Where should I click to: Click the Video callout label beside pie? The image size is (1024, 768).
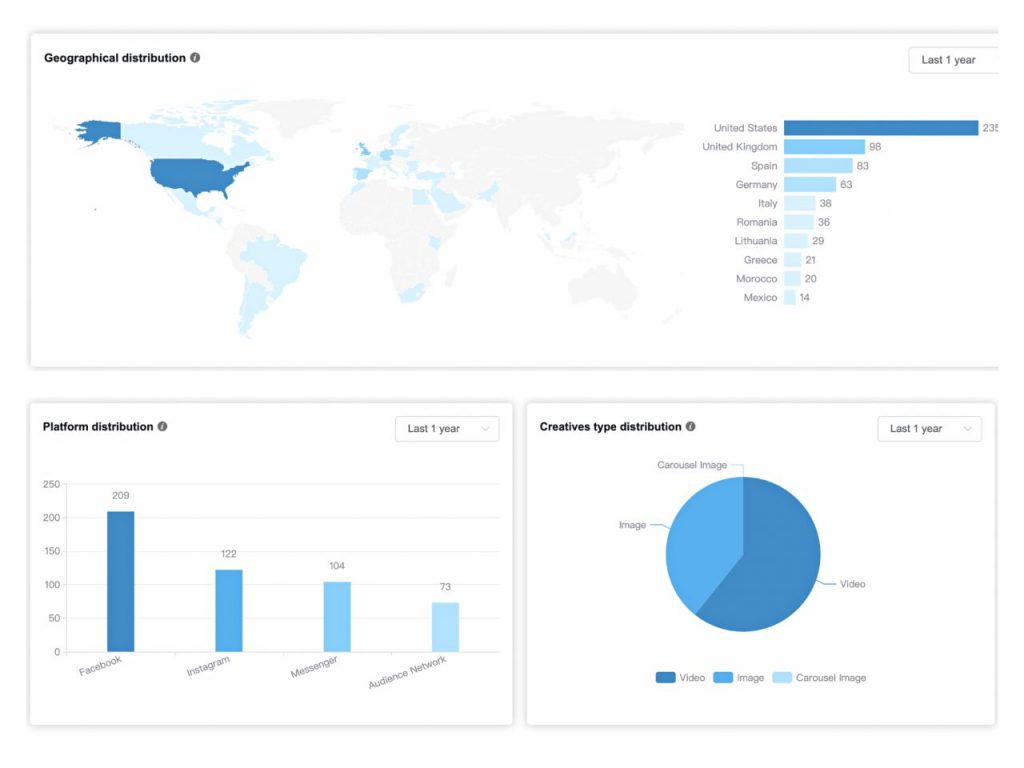[852, 584]
